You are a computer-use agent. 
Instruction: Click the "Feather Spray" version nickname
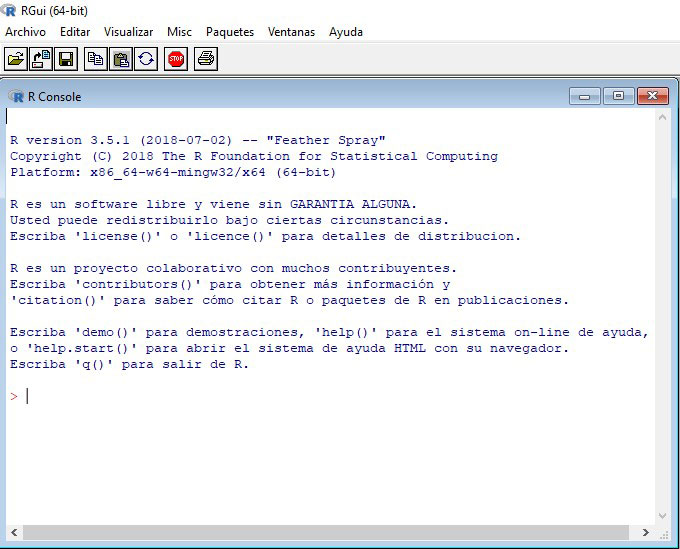(326, 141)
